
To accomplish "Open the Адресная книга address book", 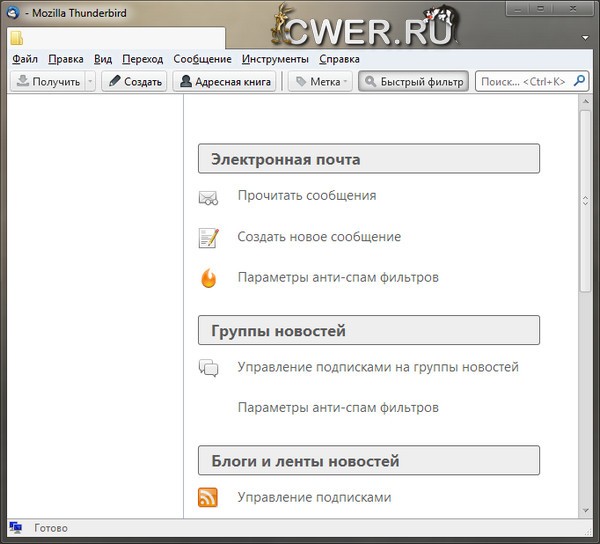I will [x=225, y=82].
